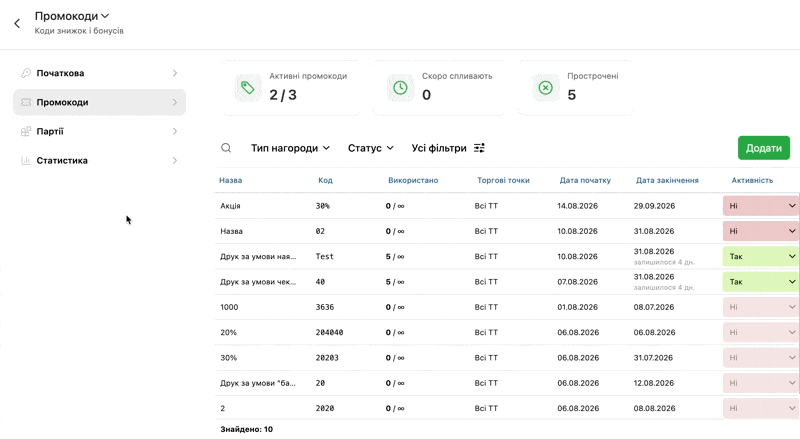Open Усі фільтри
Image resolution: width=800 pixels, height=439 pixels.
[x=448, y=148]
